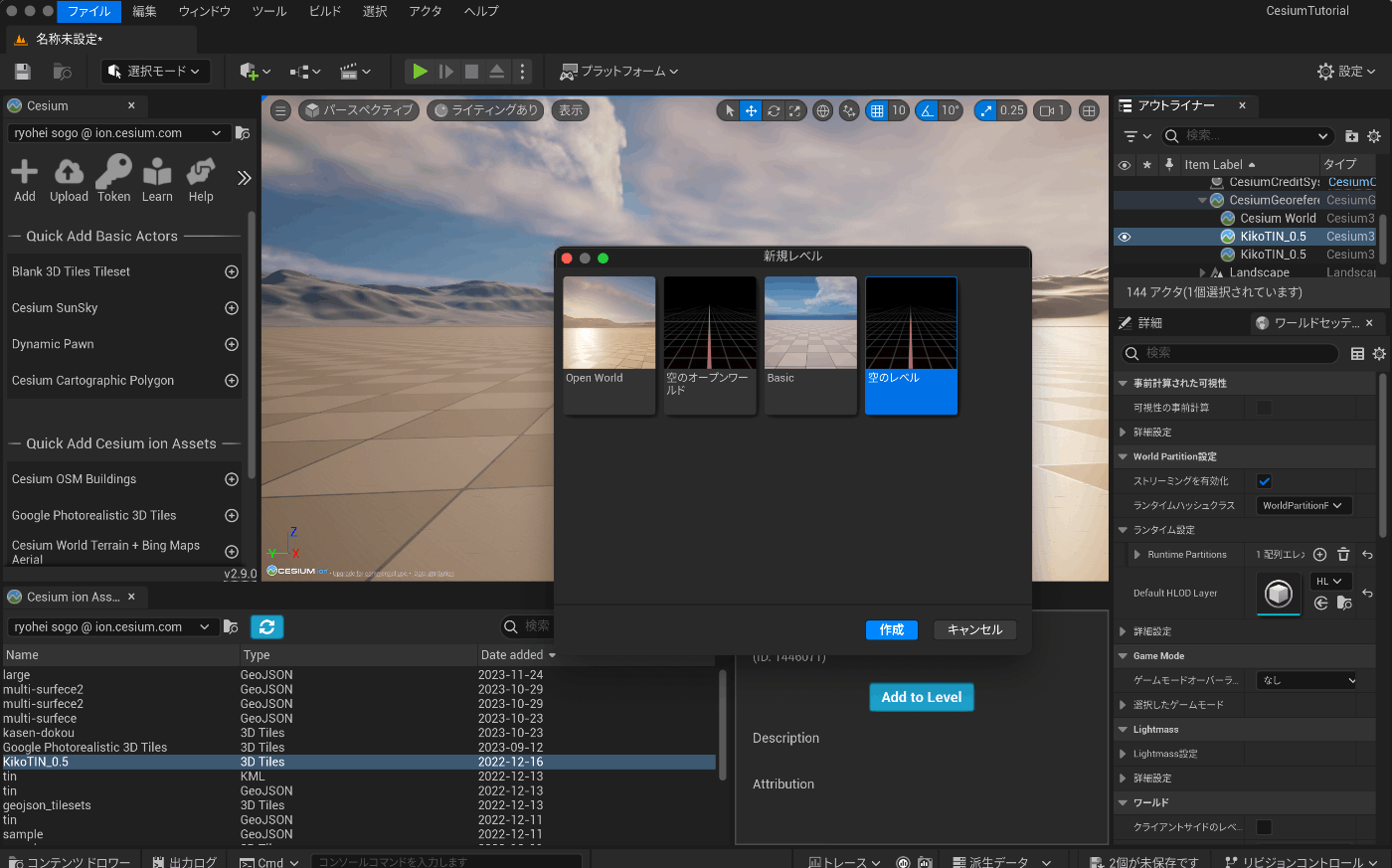Collapse CesiumGeoreference tree node
Viewport: 1392px width, 868px height.
pos(1202,200)
